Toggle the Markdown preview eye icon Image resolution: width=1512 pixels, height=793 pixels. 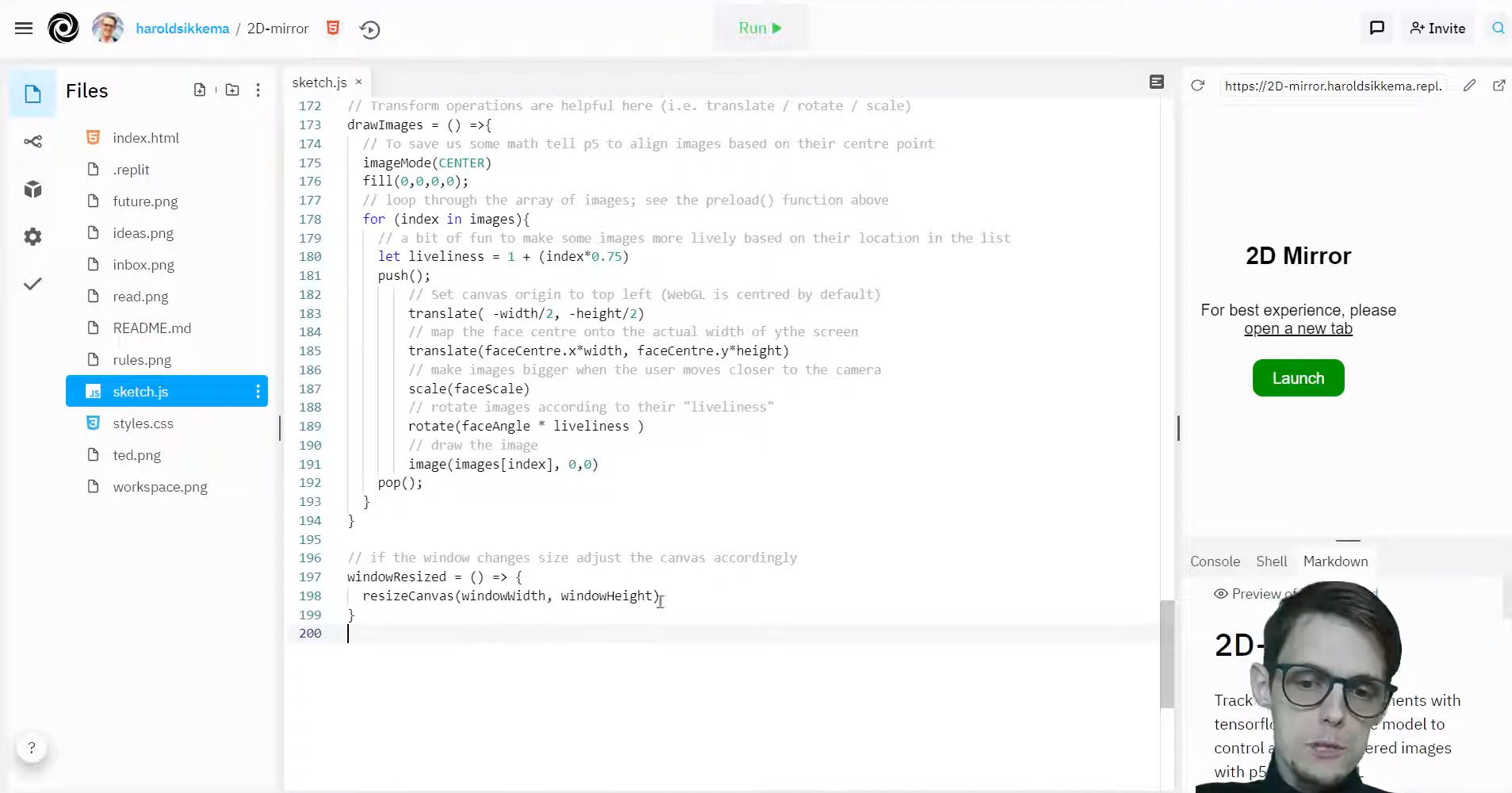(x=1221, y=594)
